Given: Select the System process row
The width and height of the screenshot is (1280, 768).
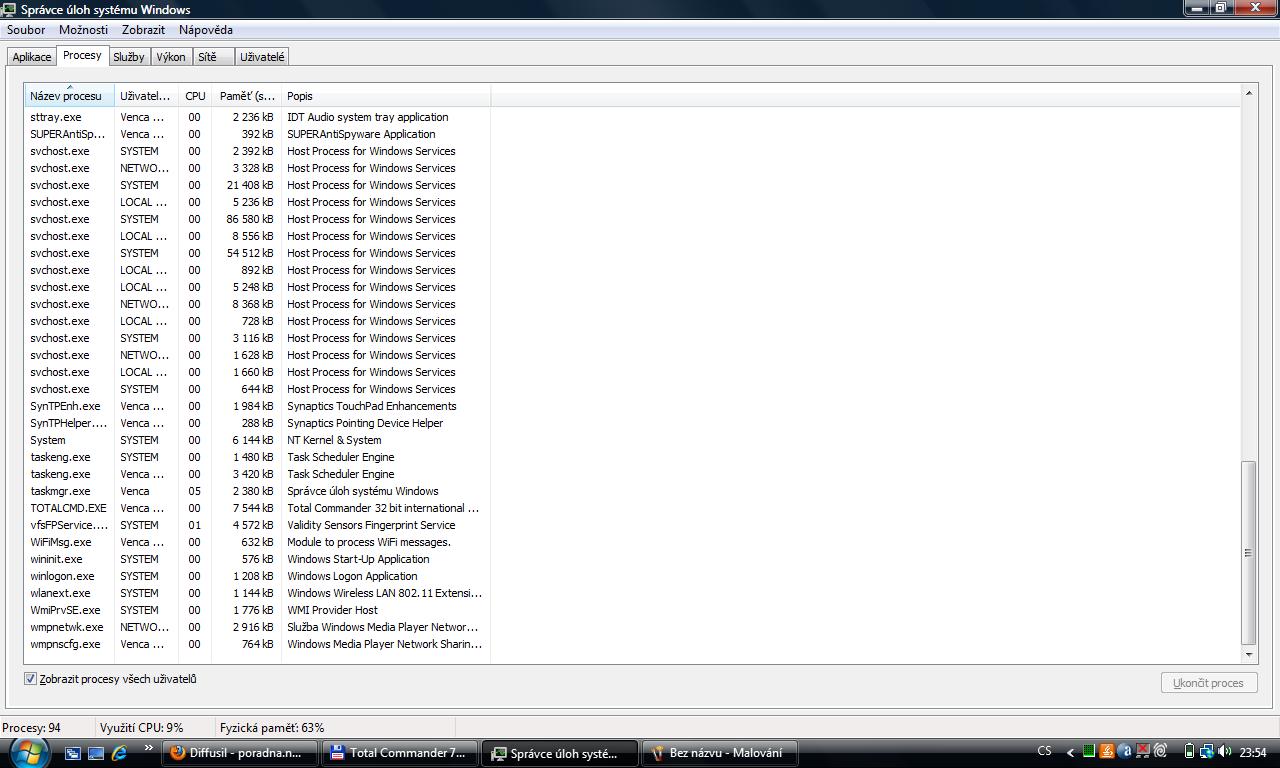Looking at the screenshot, I should point(257,440).
